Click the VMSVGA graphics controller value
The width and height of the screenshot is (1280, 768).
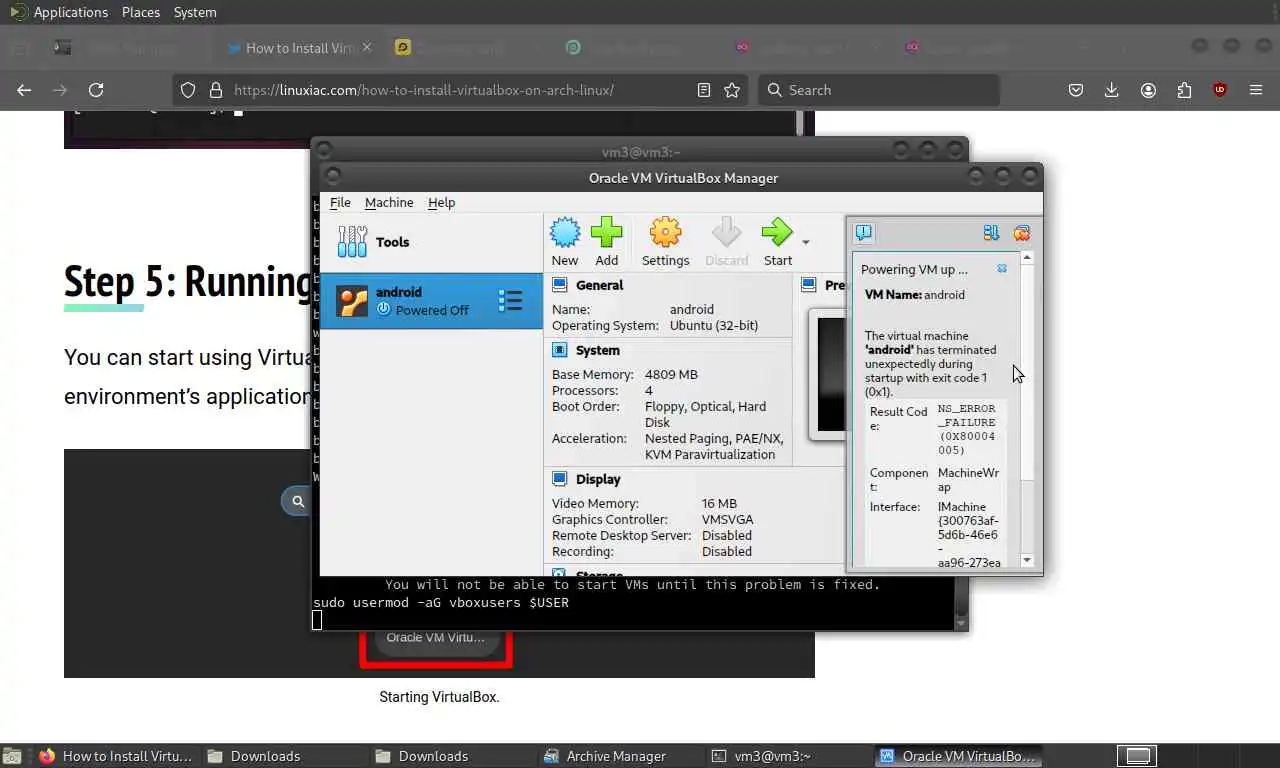pos(727,519)
